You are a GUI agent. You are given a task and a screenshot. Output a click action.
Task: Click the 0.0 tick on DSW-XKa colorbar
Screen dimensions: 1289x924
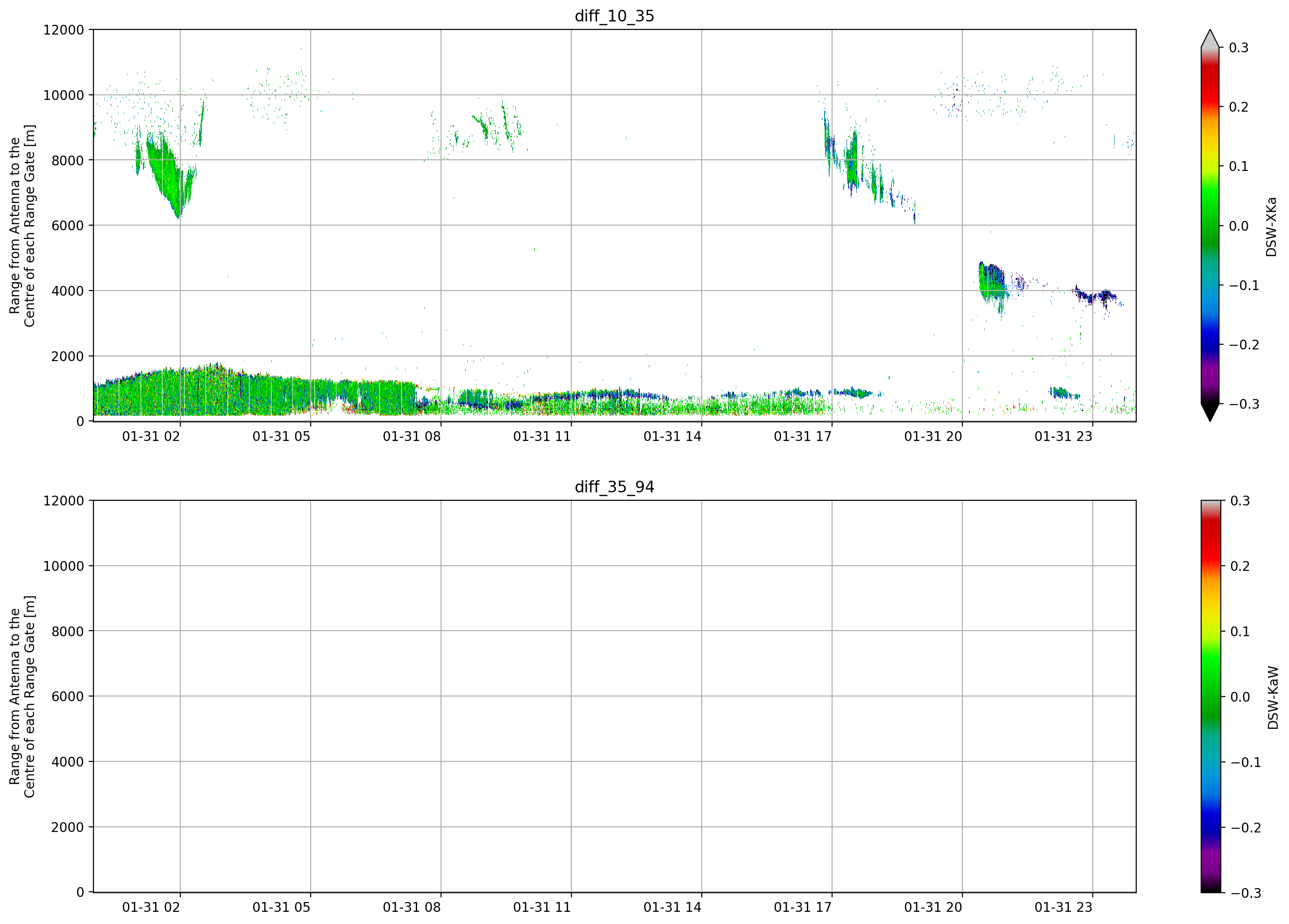[x=1239, y=226]
